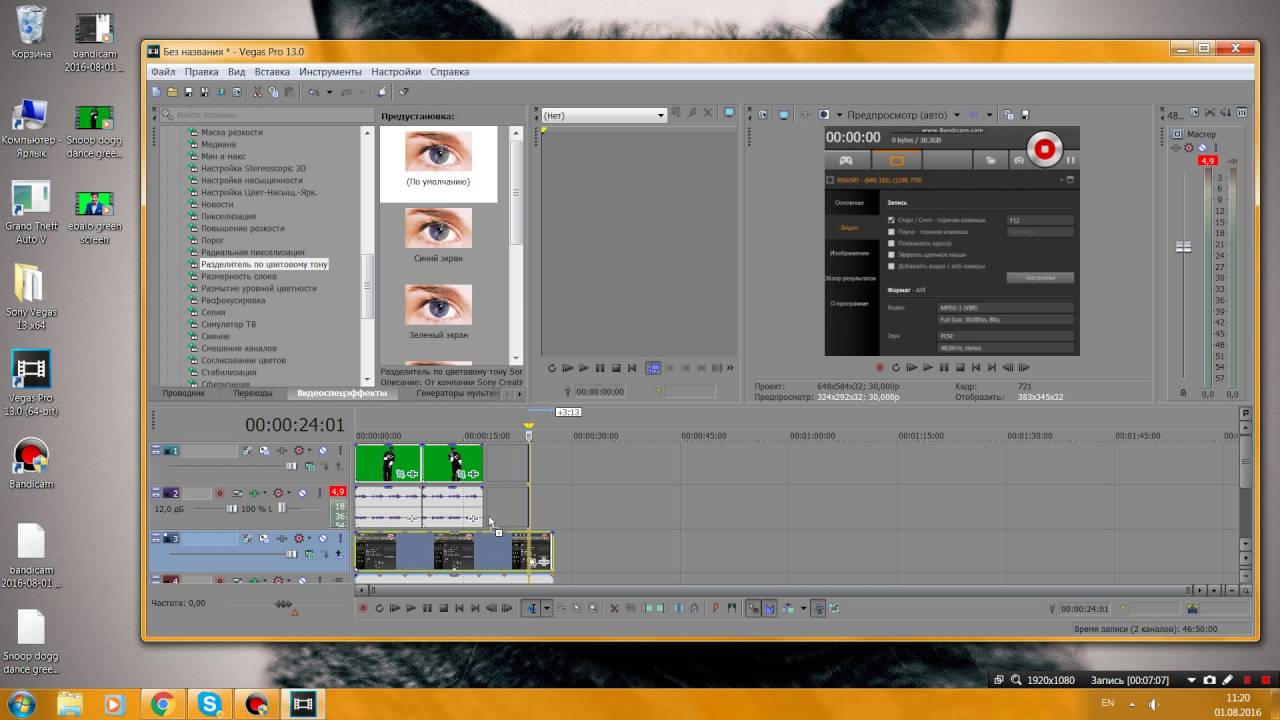Play the timeline from the start
Screen dimensions: 1280x720
395,608
